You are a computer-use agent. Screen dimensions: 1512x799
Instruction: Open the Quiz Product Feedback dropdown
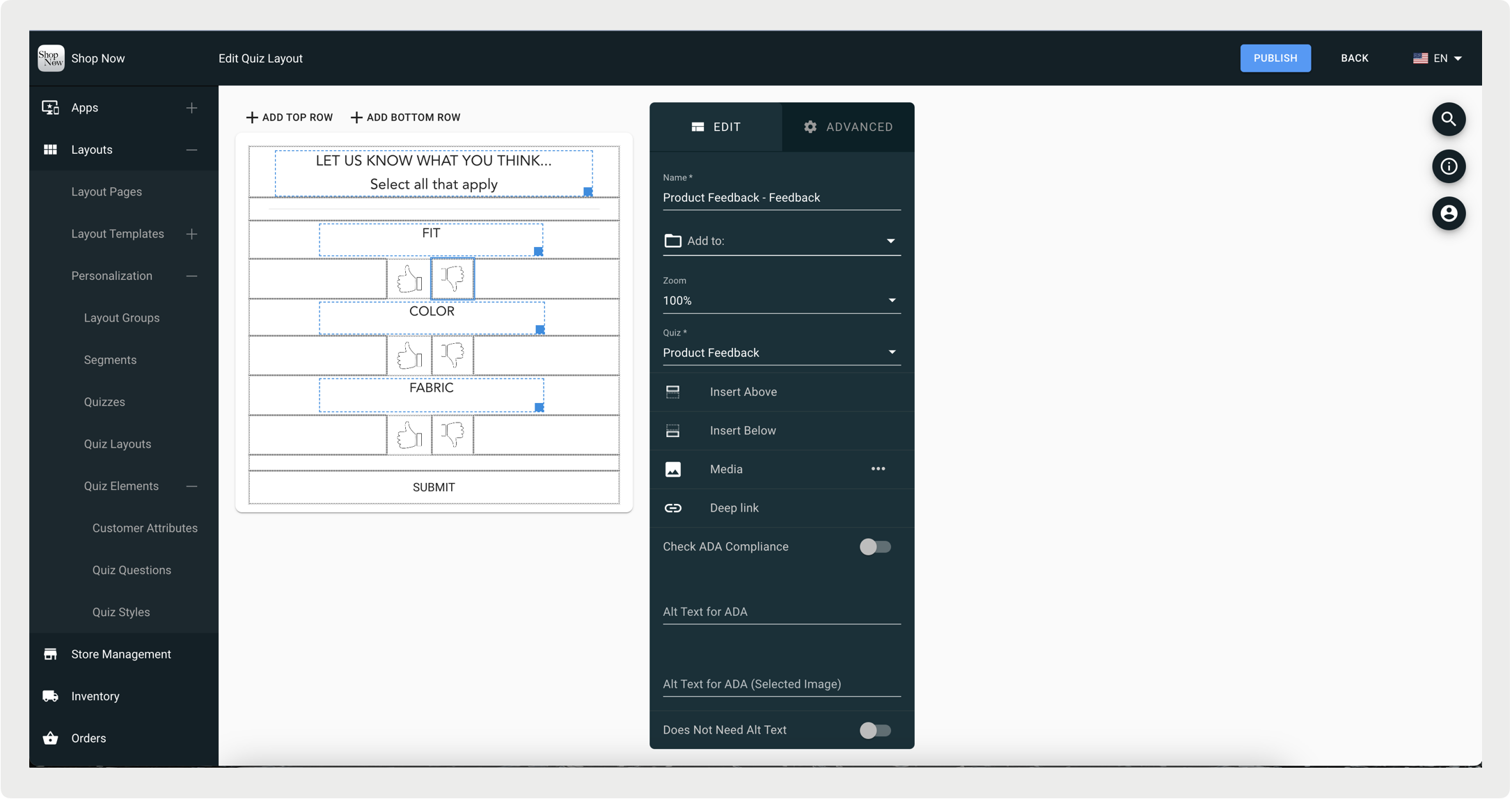[x=782, y=353]
